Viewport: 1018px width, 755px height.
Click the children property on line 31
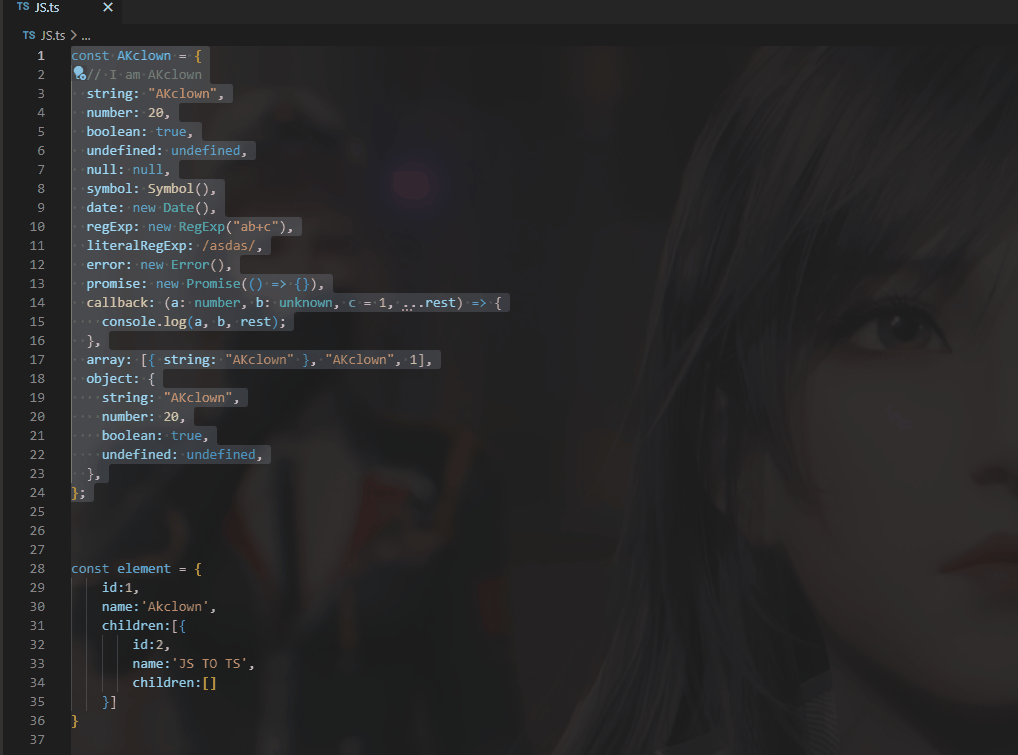point(131,625)
